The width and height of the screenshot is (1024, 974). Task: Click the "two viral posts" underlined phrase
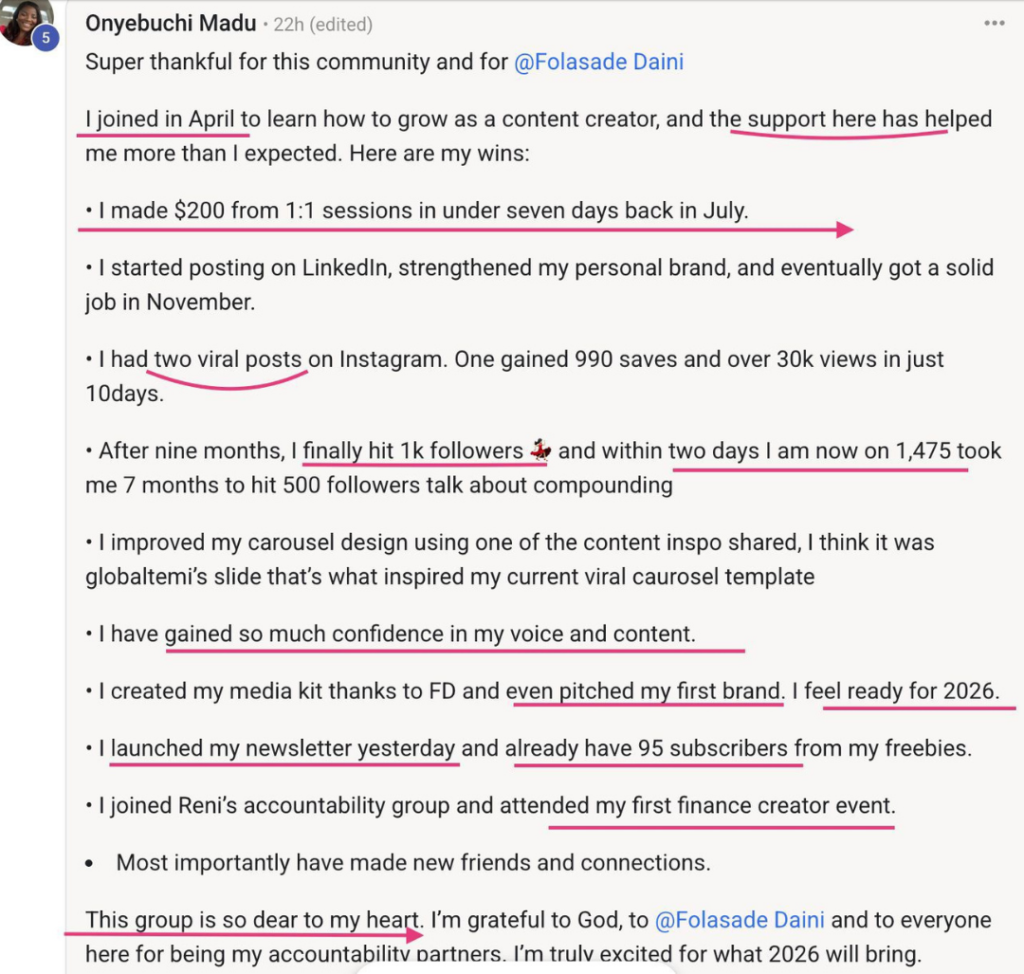(x=229, y=359)
